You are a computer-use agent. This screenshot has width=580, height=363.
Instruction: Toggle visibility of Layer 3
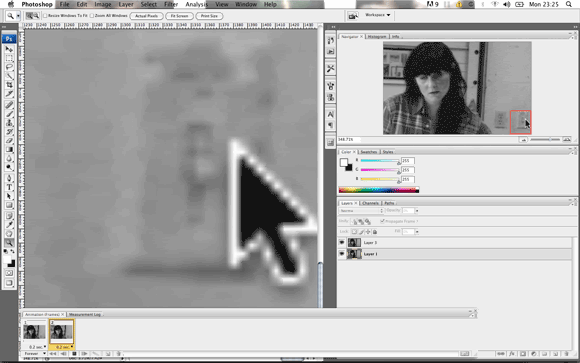(342, 243)
